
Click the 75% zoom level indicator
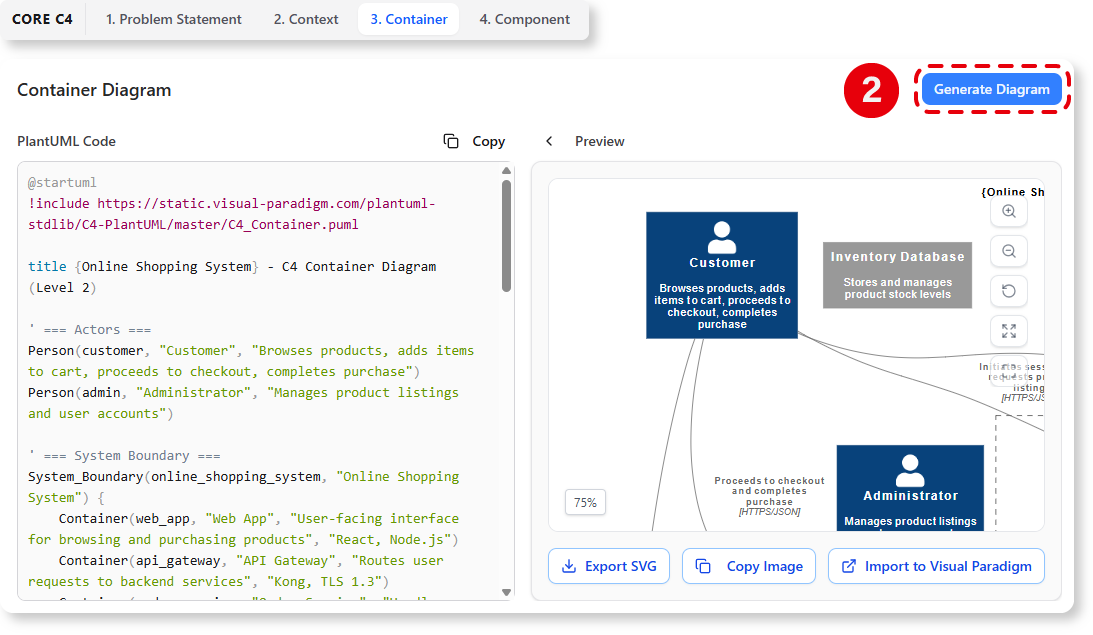(x=585, y=502)
